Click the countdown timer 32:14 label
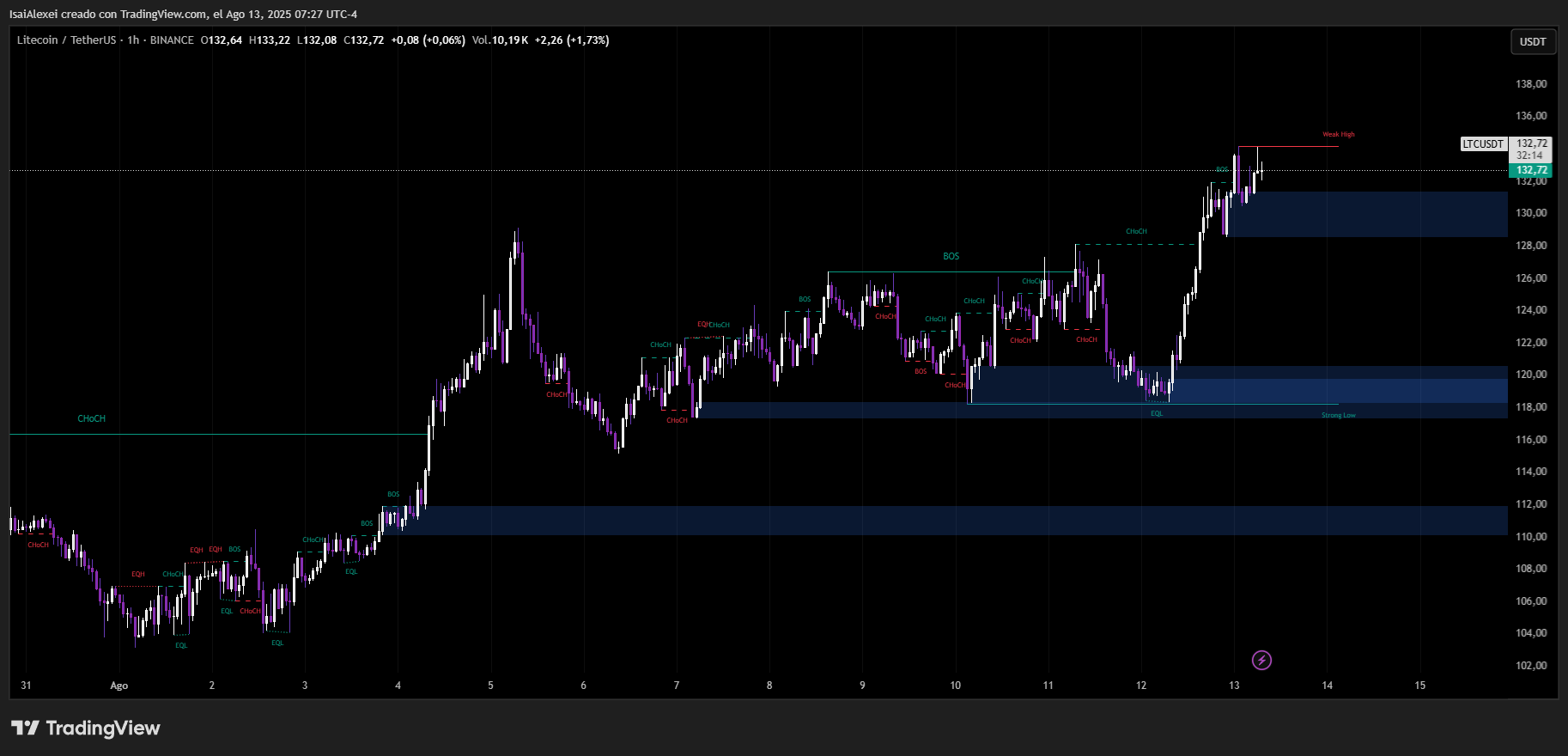The height and width of the screenshot is (756, 1568). pos(1529,155)
